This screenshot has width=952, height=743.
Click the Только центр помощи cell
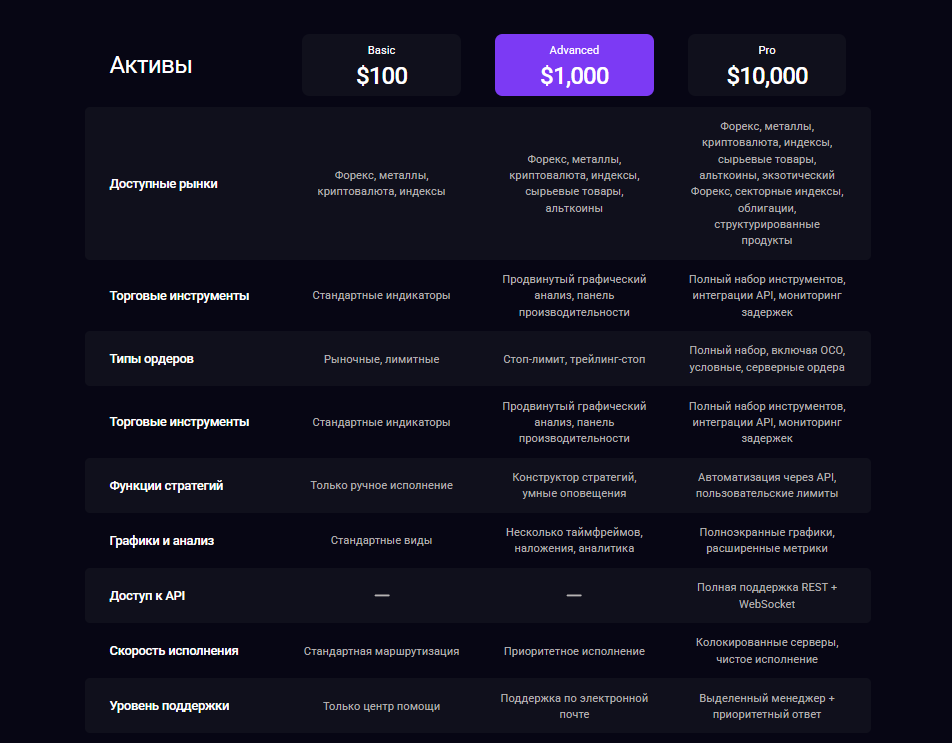[381, 706]
